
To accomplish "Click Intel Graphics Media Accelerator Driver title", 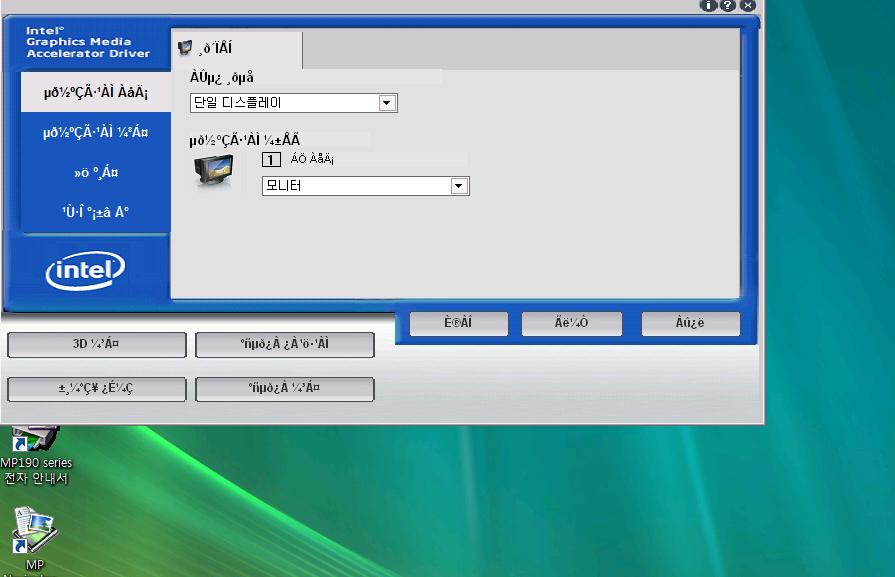I will (x=88, y=42).
